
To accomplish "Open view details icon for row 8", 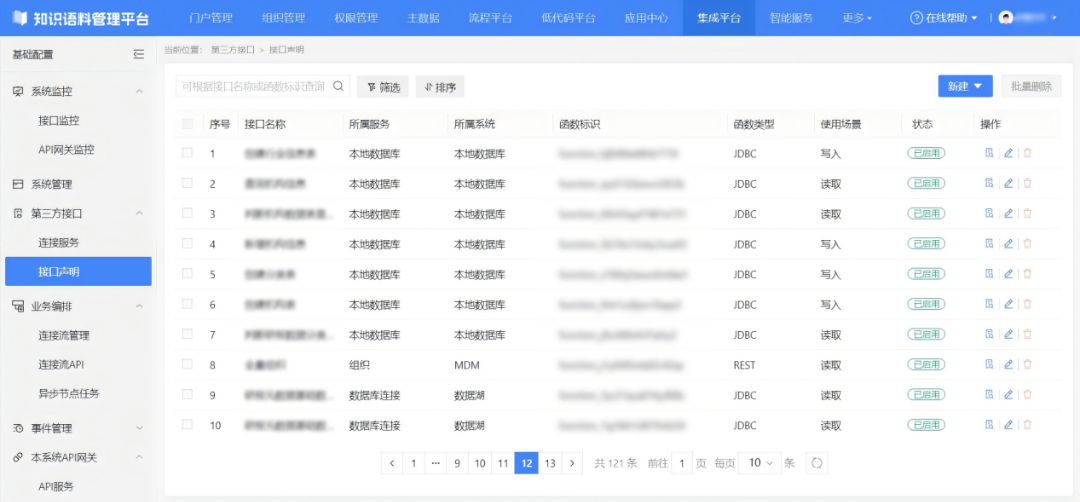I will point(989,364).
